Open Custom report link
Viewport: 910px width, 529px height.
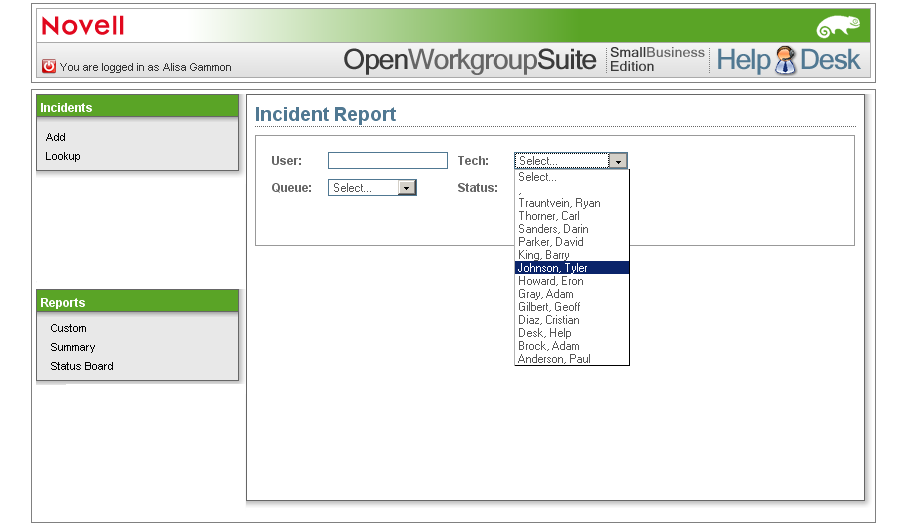[x=68, y=328]
